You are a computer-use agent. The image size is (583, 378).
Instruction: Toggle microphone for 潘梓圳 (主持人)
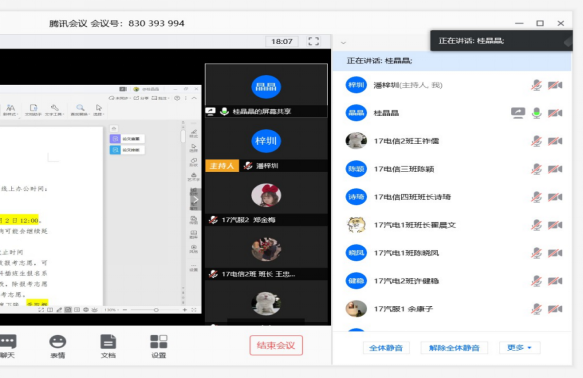point(536,85)
